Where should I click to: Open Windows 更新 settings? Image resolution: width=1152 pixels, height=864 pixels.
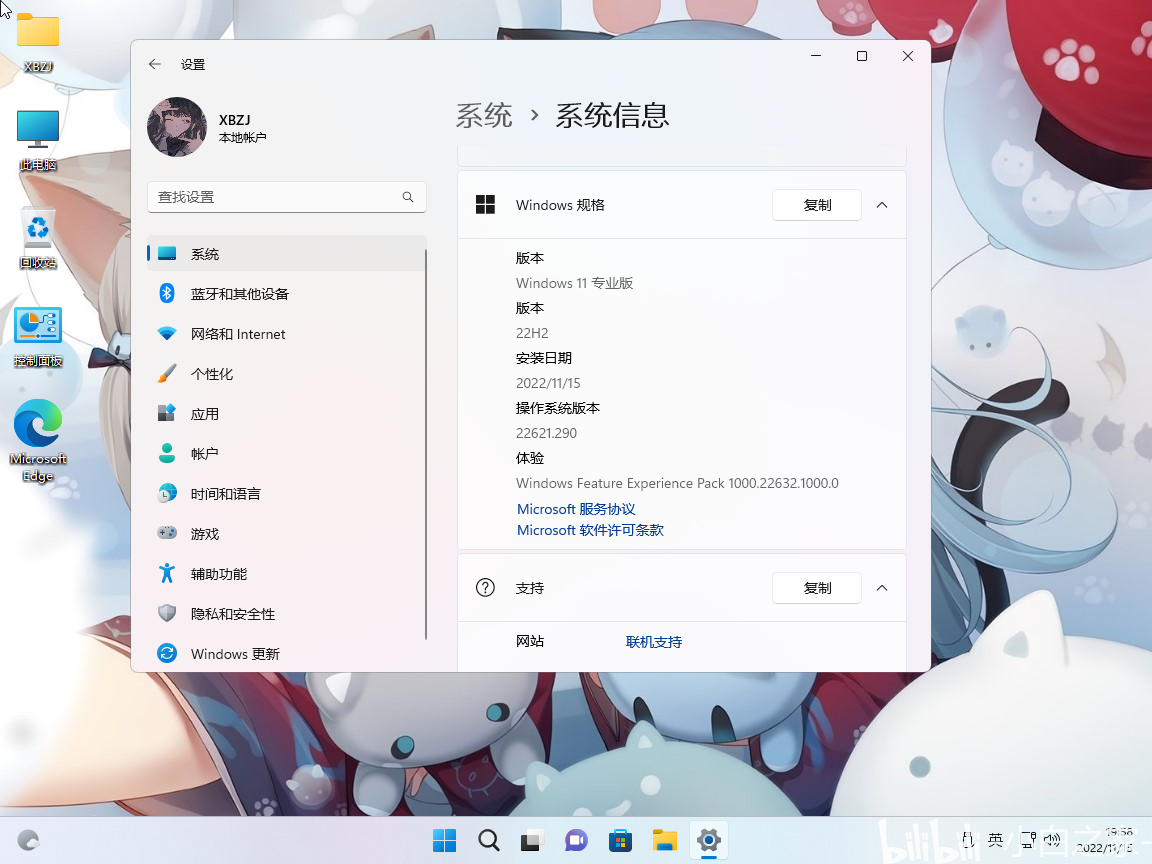tap(287, 653)
